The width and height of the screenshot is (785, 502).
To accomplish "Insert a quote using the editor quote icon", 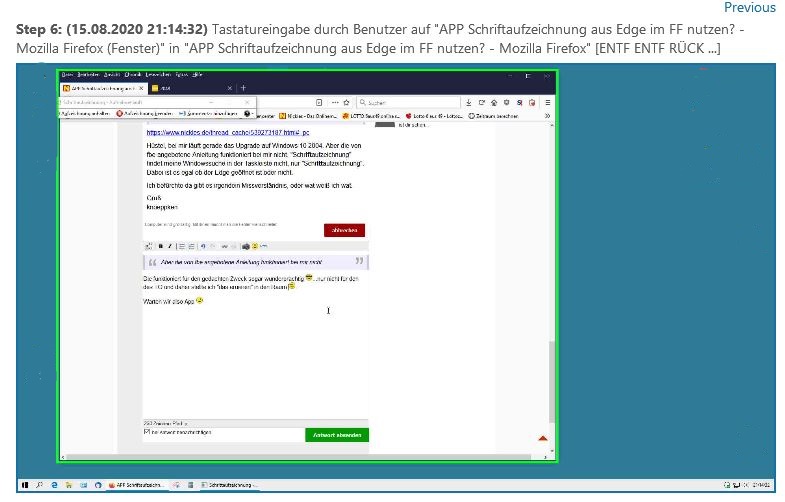I will 264,246.
